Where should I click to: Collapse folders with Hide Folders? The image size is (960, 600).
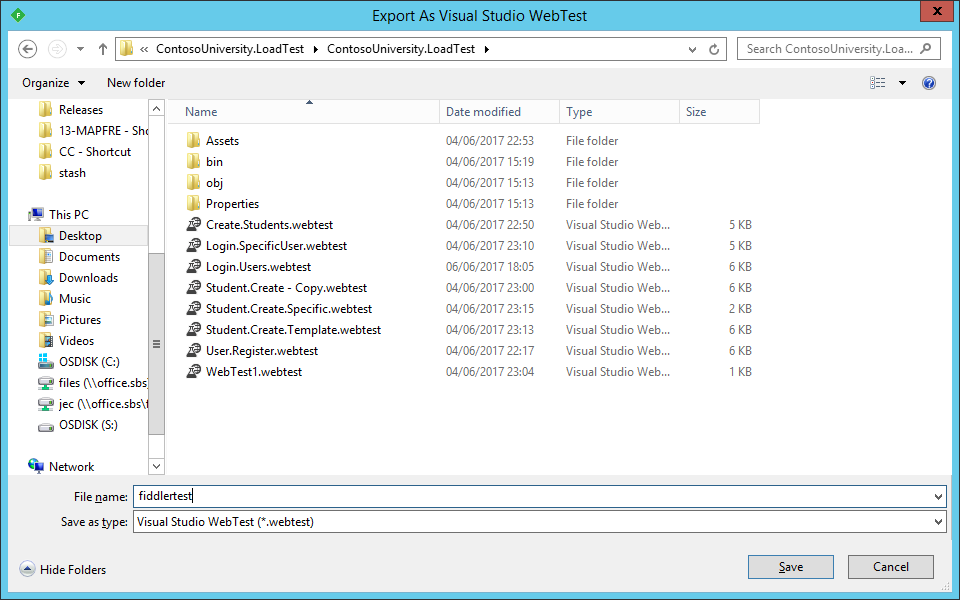click(62, 569)
